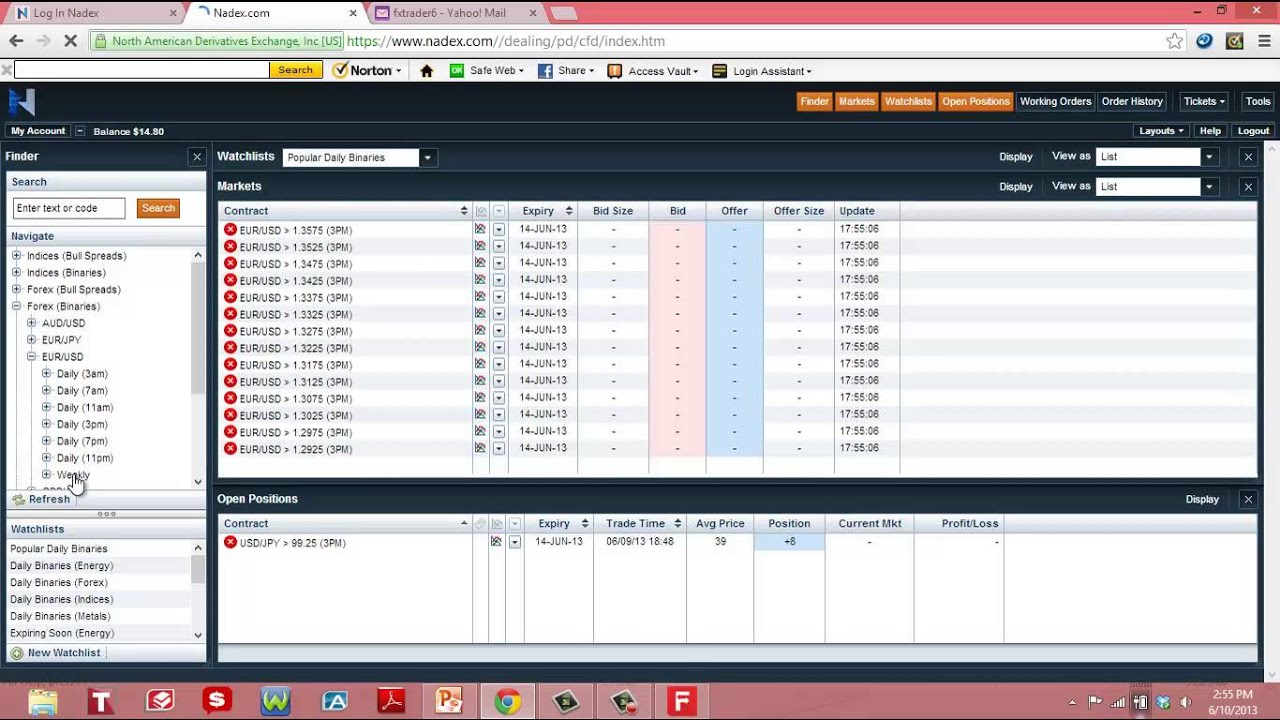This screenshot has width=1280, height=720.
Task: Open chart icon for USD/JPY open position
Action: coord(496,542)
